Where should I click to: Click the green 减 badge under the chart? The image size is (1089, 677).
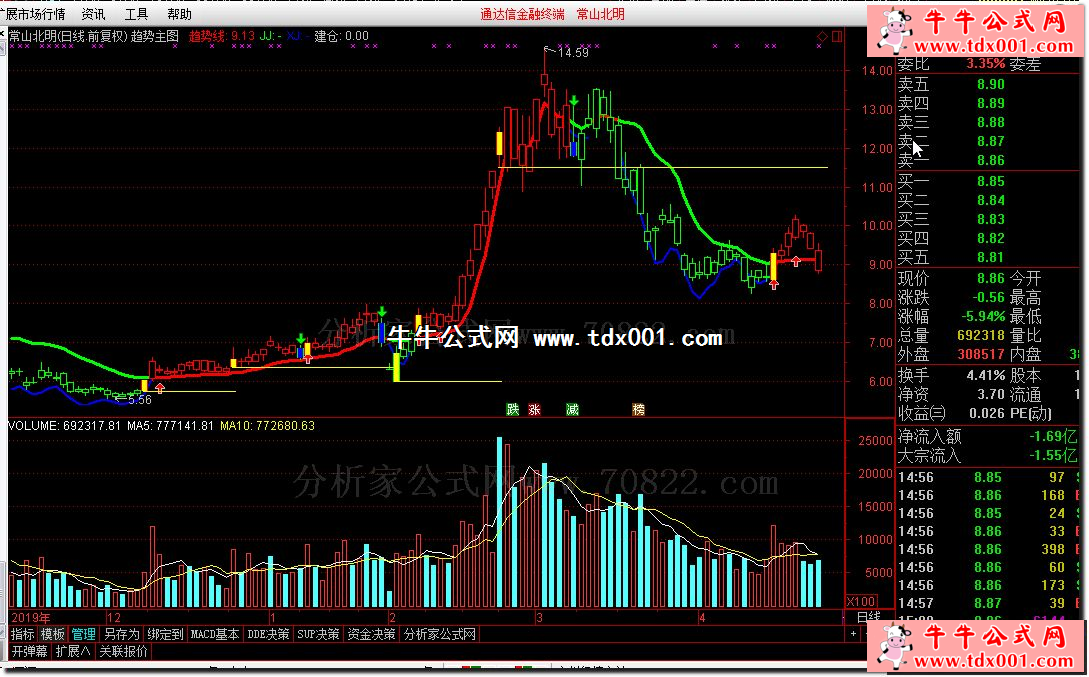572,409
